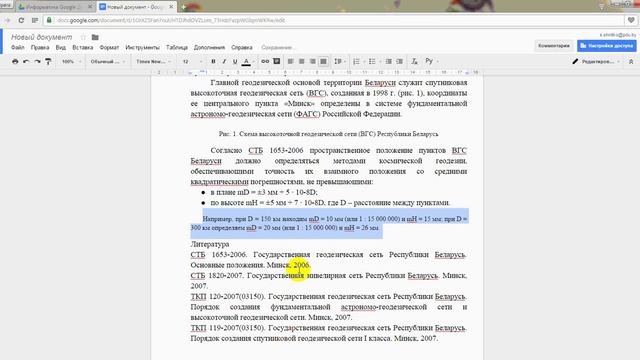The width and height of the screenshot is (640, 360).
Task: Click the Increase indent icon
Action: [400, 62]
